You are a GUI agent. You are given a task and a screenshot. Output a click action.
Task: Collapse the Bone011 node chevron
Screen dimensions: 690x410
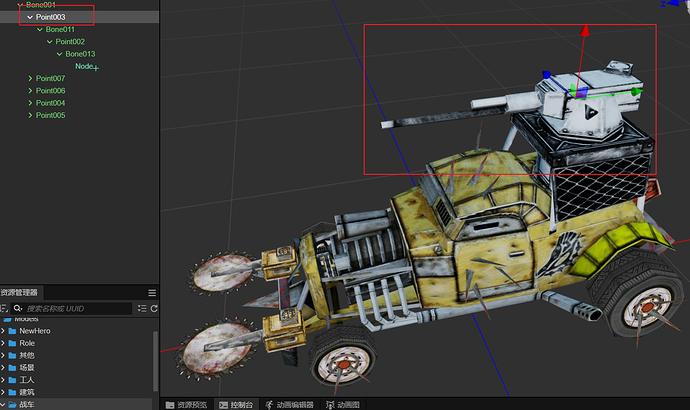coord(40,29)
